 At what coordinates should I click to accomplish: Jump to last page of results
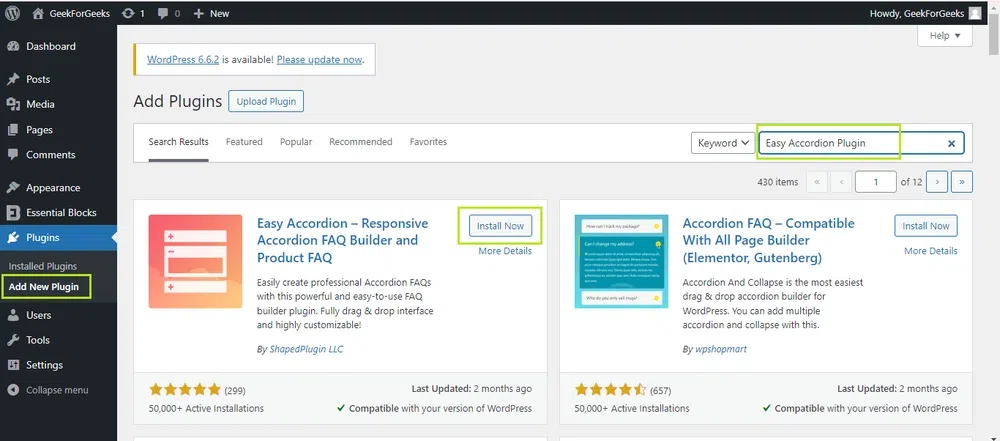(962, 182)
